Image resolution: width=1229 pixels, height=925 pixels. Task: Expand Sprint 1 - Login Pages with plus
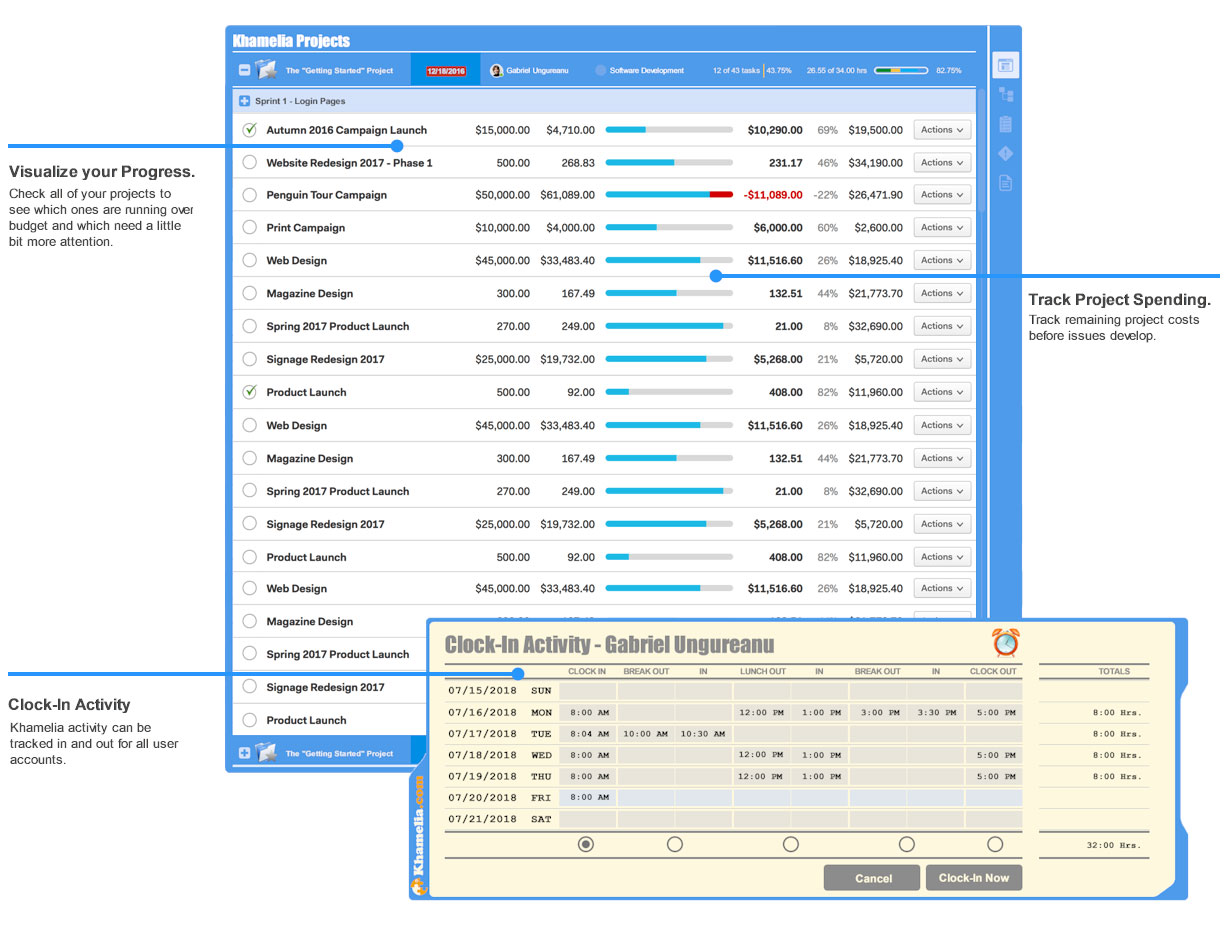point(244,101)
